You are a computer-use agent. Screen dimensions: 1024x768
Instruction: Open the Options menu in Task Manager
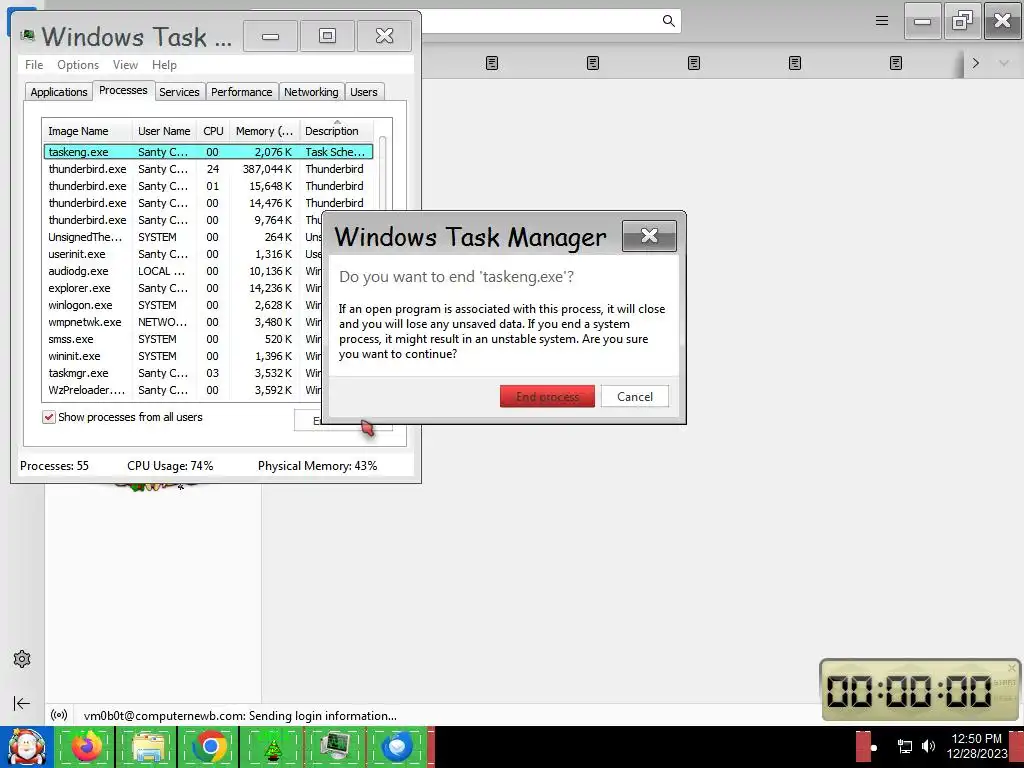78,65
